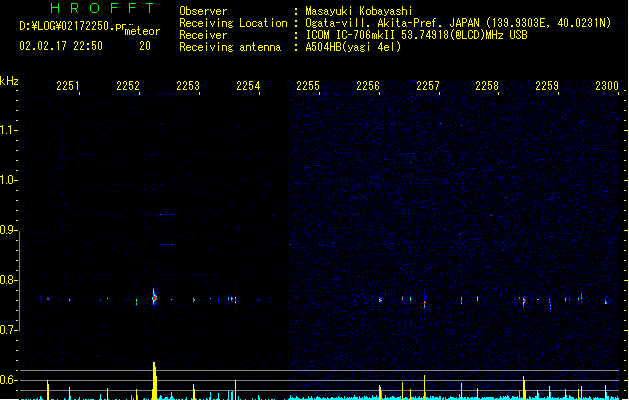
Task: Click the 2252 time axis label
Action: (x=128, y=86)
